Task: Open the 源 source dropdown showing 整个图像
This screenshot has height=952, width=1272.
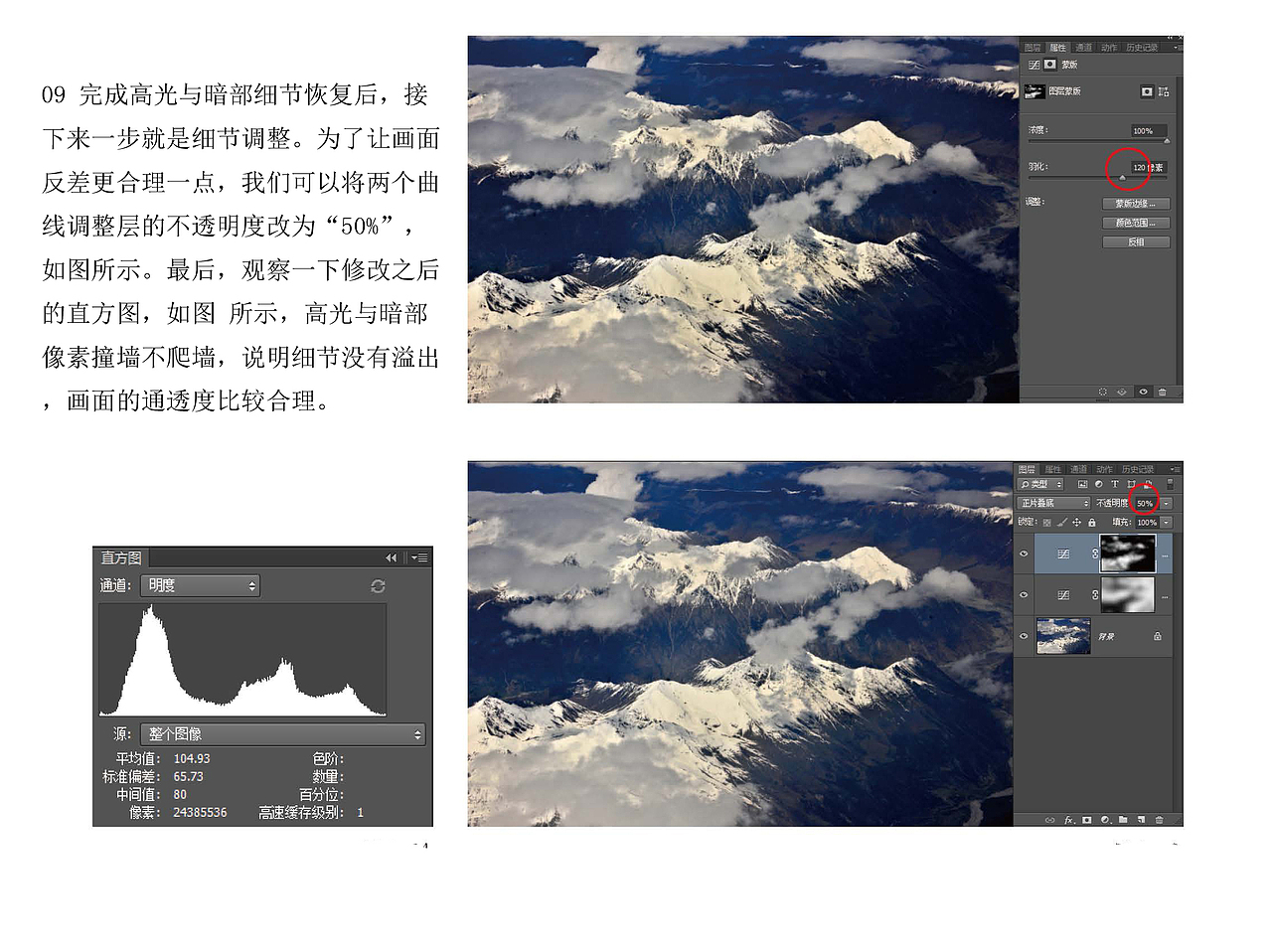Action: (281, 734)
